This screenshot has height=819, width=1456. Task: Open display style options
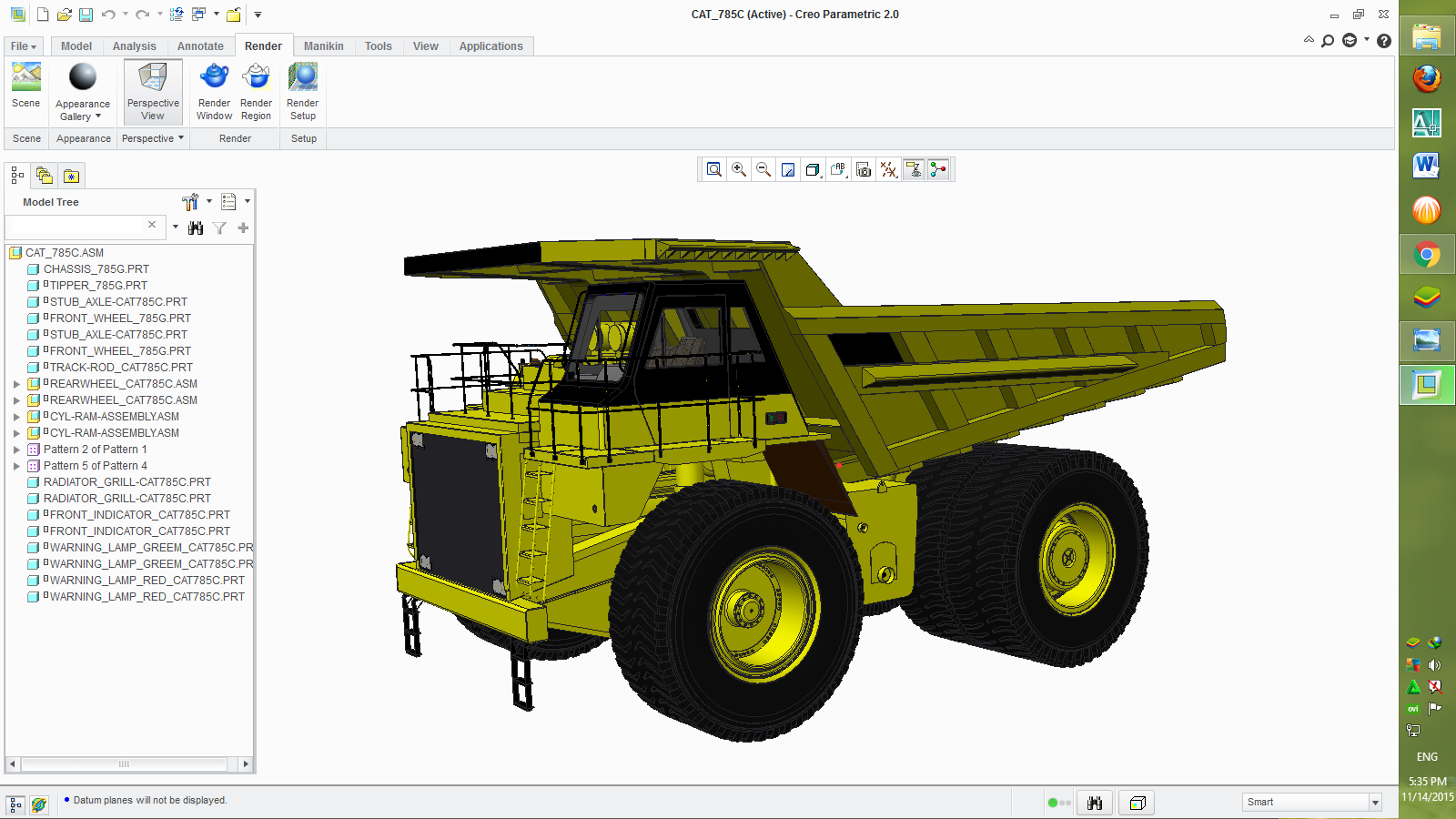(814, 169)
